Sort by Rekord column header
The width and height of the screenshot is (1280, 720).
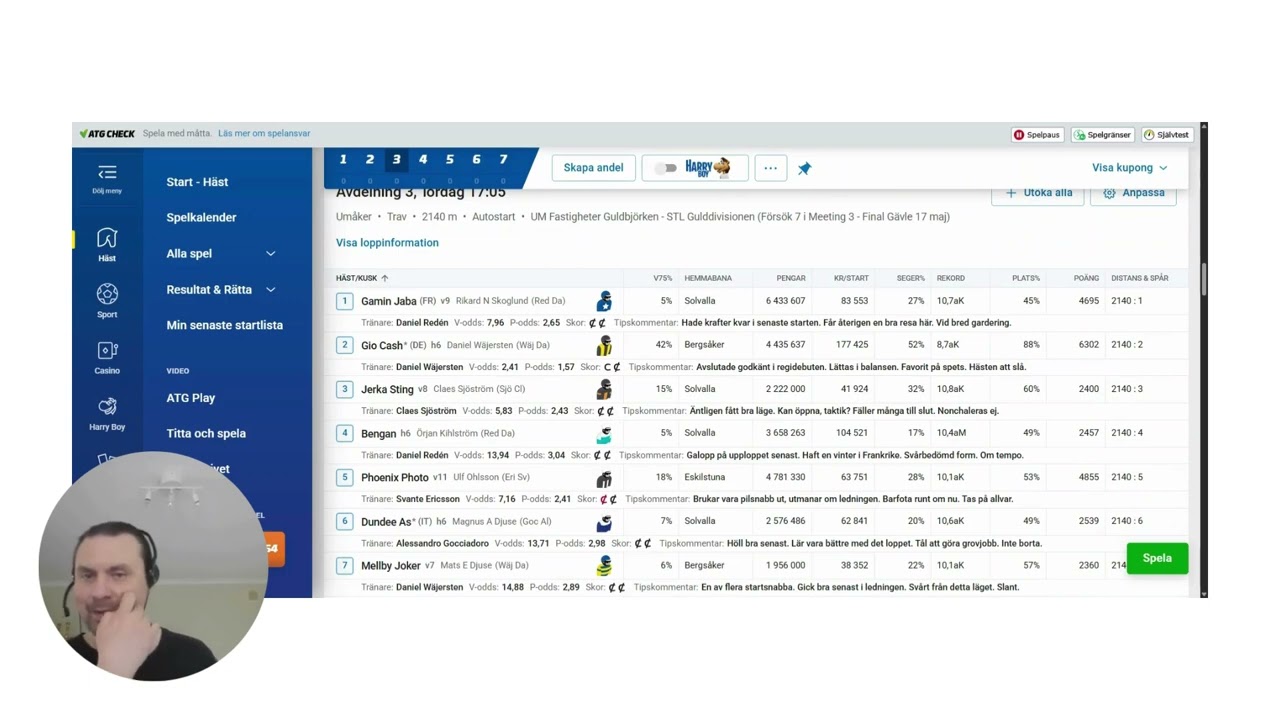[x=951, y=278]
